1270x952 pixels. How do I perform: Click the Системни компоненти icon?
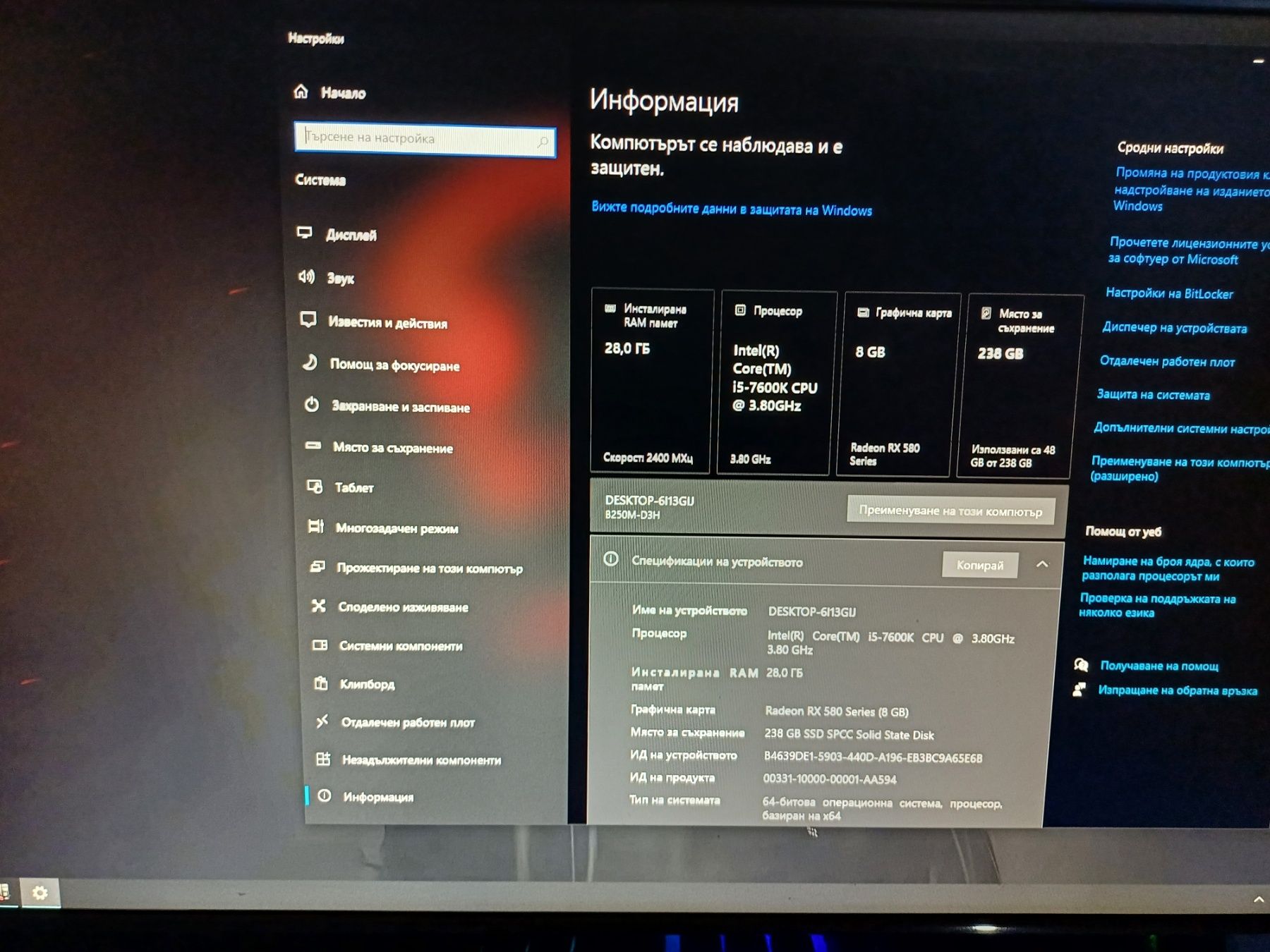click(320, 645)
